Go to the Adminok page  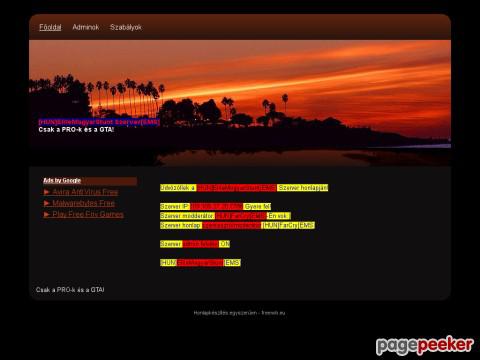86,27
